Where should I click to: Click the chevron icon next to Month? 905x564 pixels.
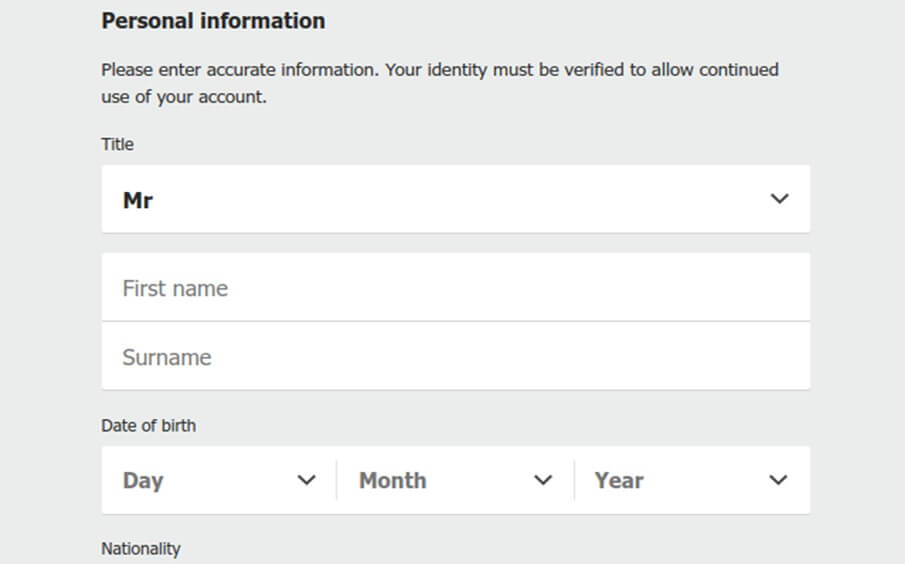click(543, 480)
